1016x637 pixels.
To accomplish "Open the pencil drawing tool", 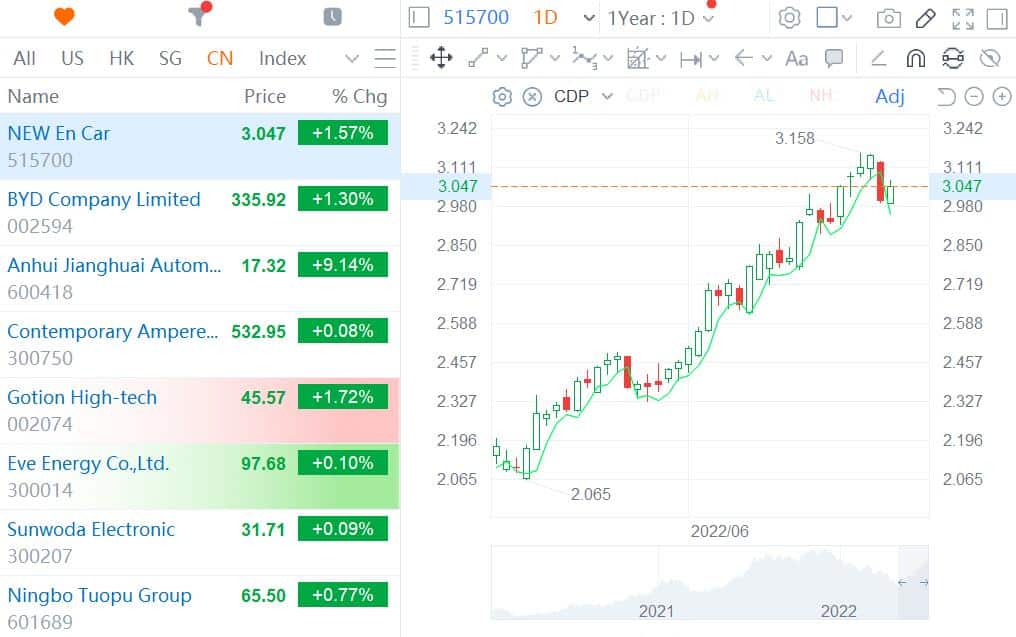I will point(923,18).
